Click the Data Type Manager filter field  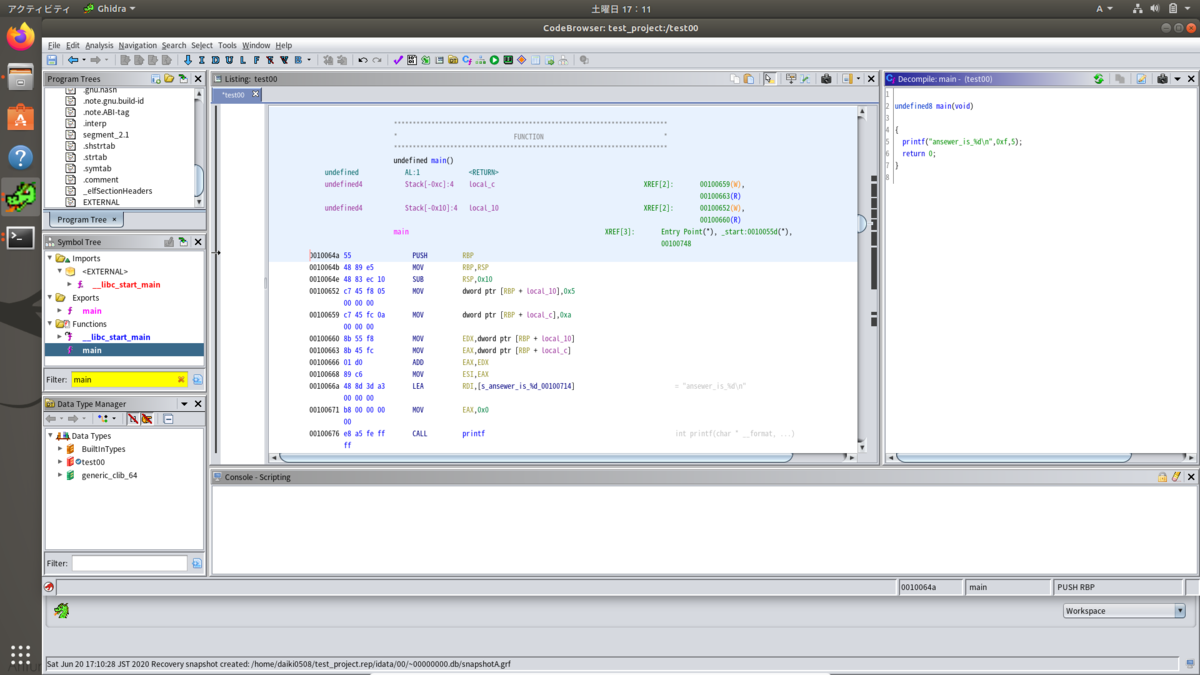[128, 564]
